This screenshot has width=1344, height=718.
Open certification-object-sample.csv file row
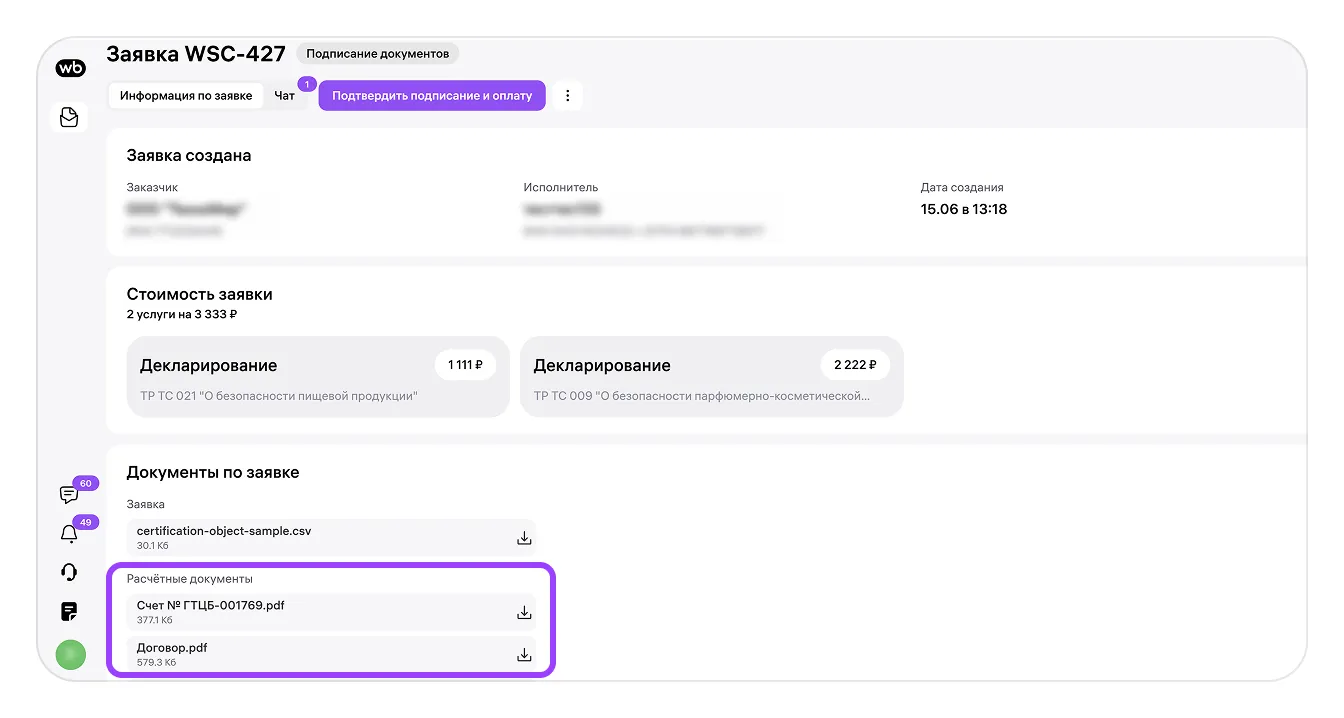(332, 537)
